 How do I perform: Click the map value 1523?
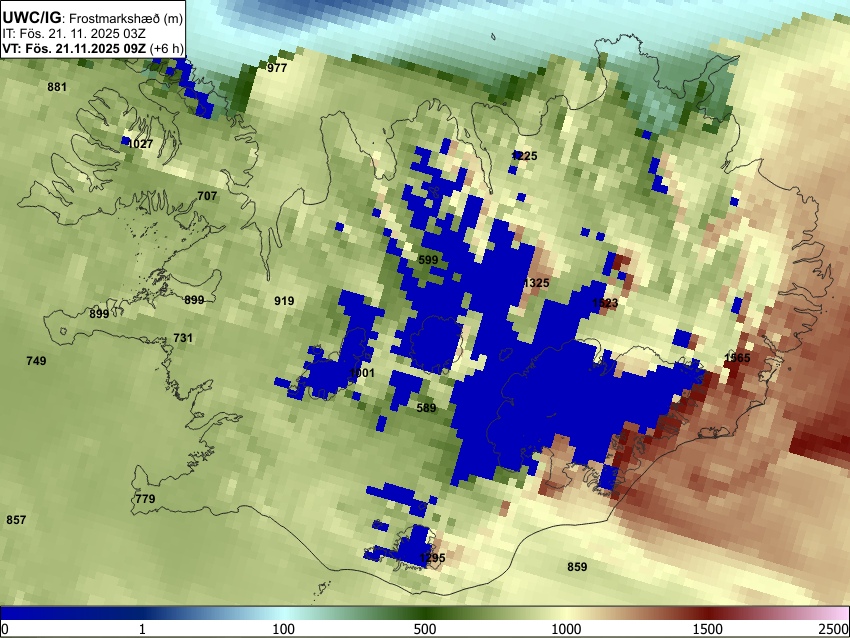(605, 304)
